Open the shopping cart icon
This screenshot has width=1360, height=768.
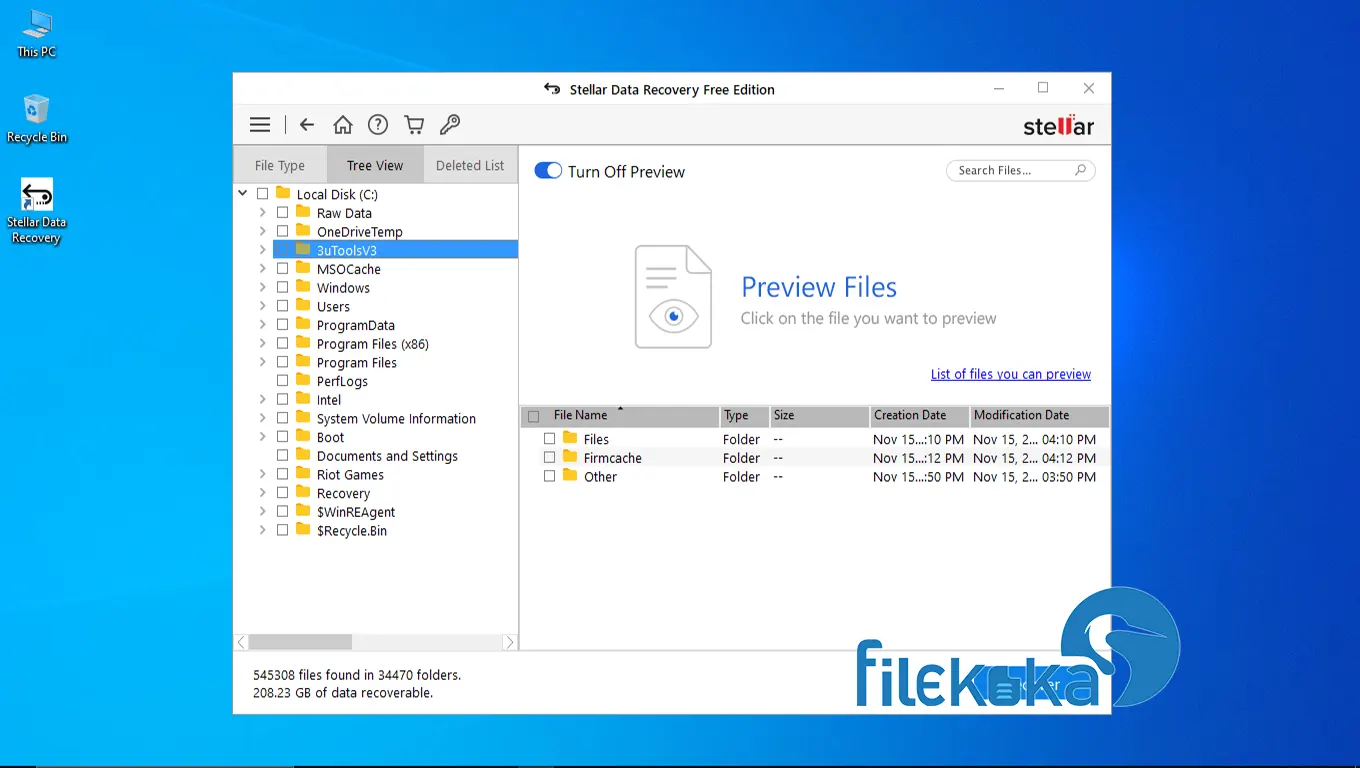coord(414,125)
